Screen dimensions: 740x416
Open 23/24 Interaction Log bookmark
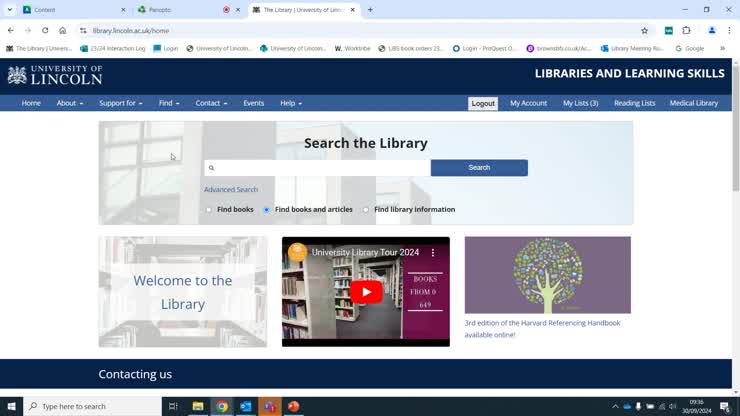point(113,48)
